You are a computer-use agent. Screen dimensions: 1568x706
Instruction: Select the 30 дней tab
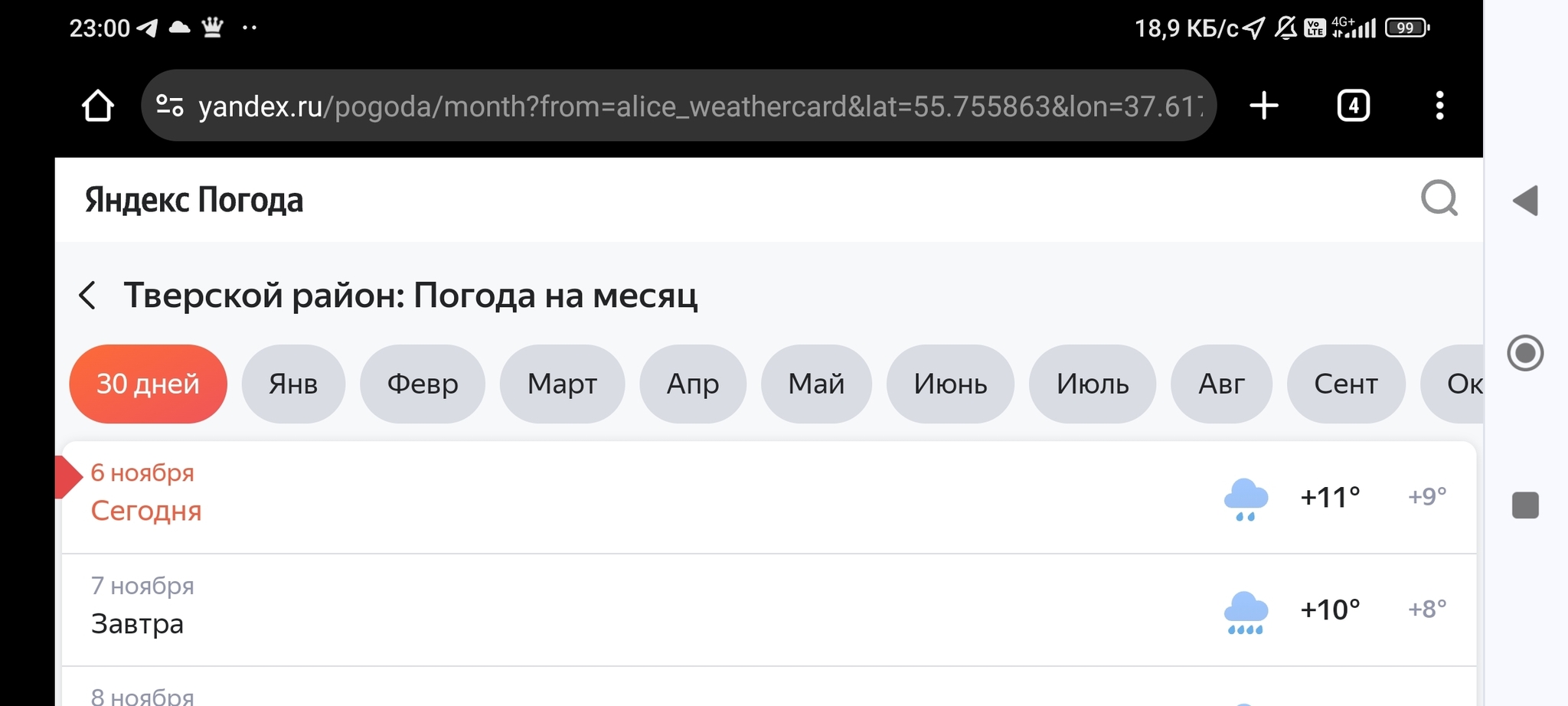tap(148, 384)
